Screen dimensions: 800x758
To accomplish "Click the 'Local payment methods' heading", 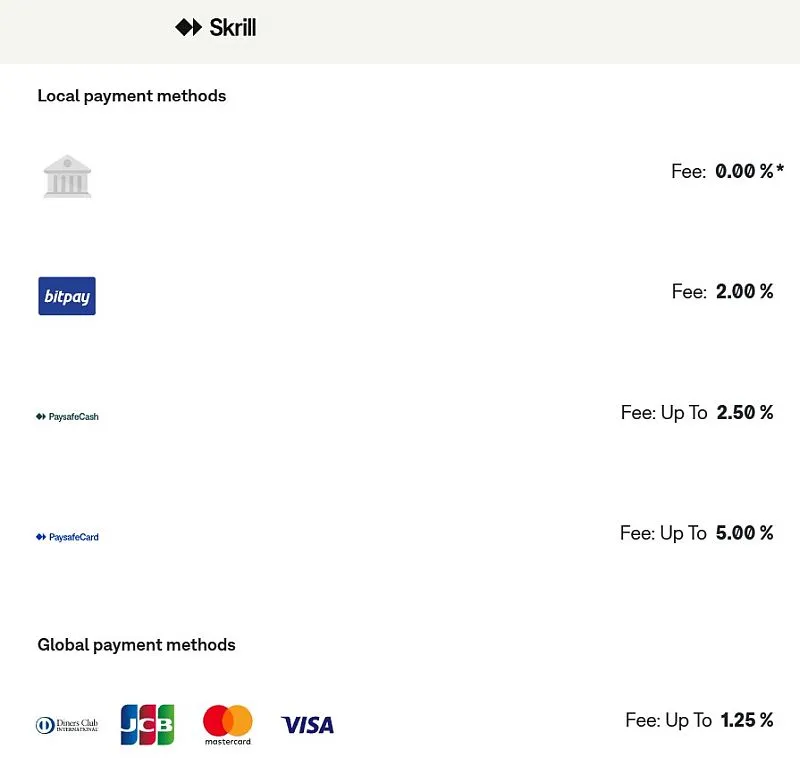I will click(x=132, y=96).
